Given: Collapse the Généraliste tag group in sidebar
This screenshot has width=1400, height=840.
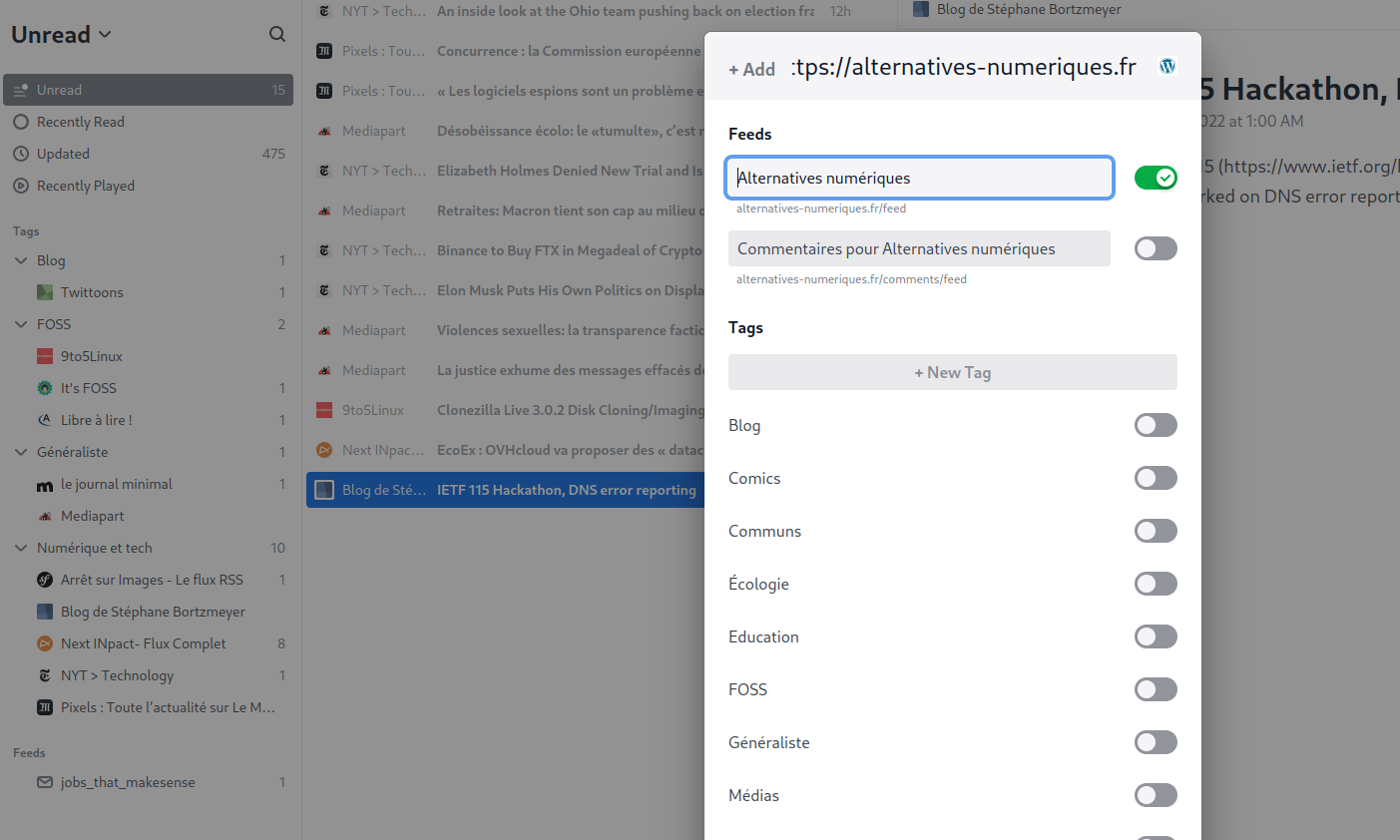Looking at the screenshot, I should click(21, 452).
